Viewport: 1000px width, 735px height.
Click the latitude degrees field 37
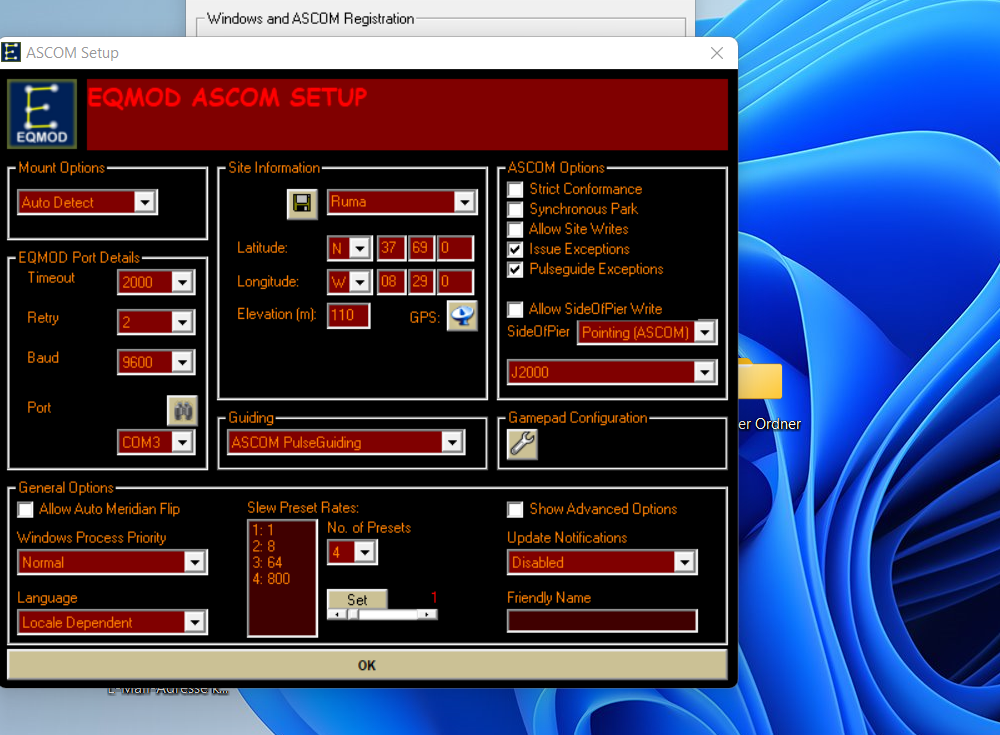click(391, 248)
